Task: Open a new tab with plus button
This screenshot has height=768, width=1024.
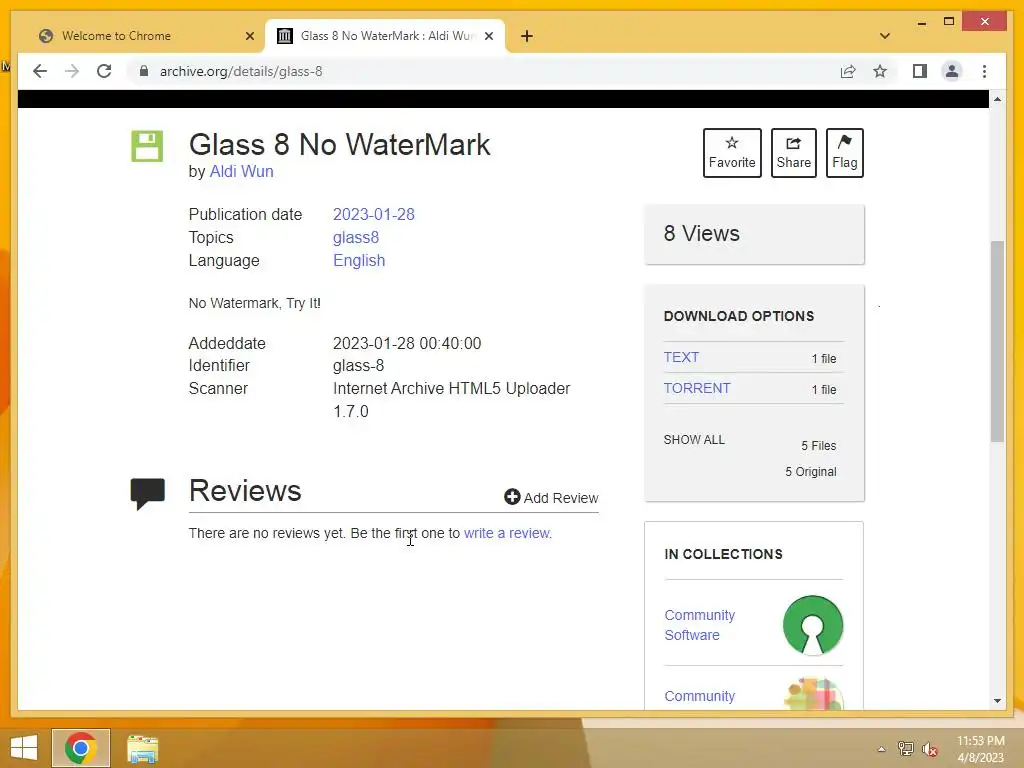Action: 527,36
